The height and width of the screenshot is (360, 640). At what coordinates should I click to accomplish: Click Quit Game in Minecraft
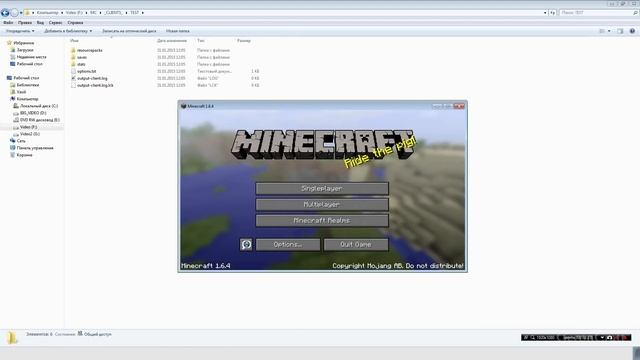pyautogui.click(x=356, y=244)
